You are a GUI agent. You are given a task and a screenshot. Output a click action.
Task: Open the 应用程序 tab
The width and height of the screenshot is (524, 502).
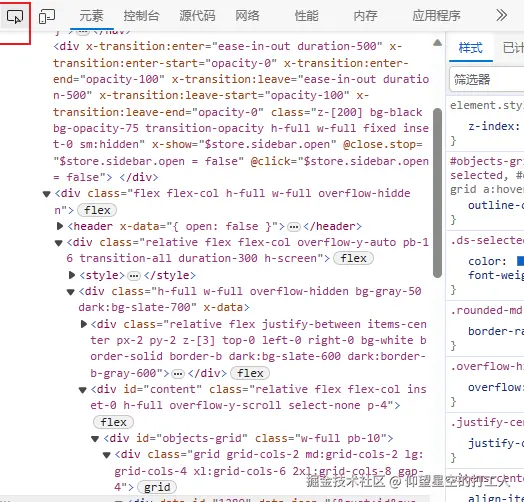pyautogui.click(x=436, y=16)
